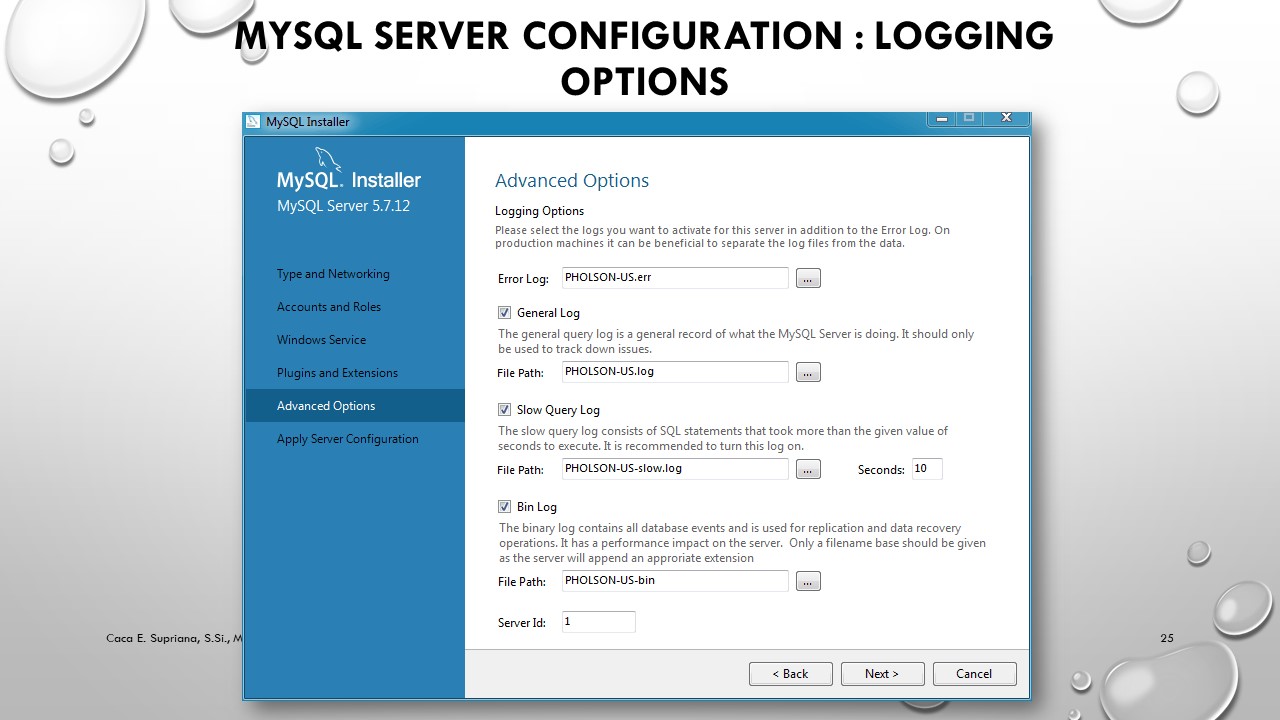Edit the Seconds value field

tap(927, 469)
